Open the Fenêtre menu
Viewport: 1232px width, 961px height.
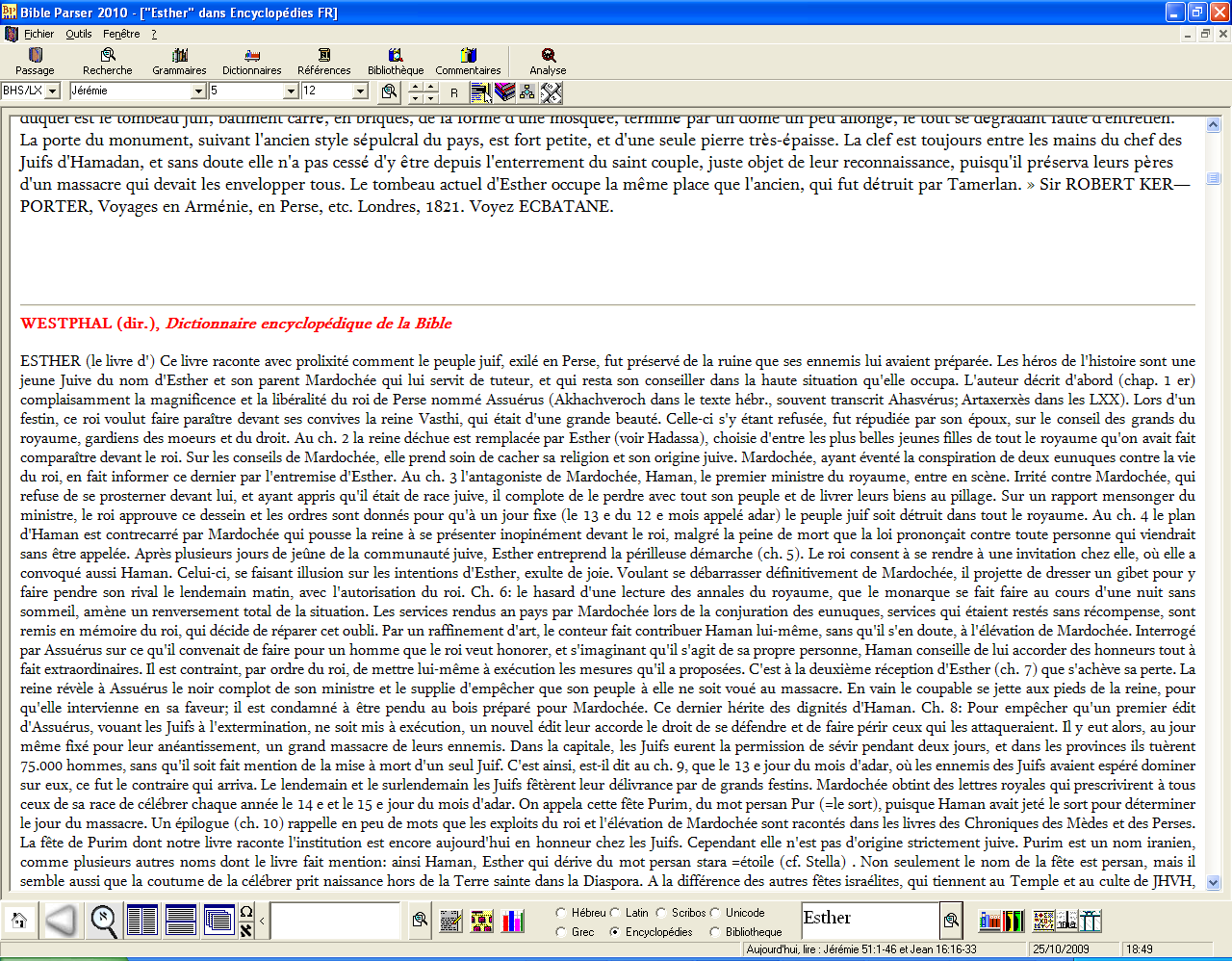point(121,34)
